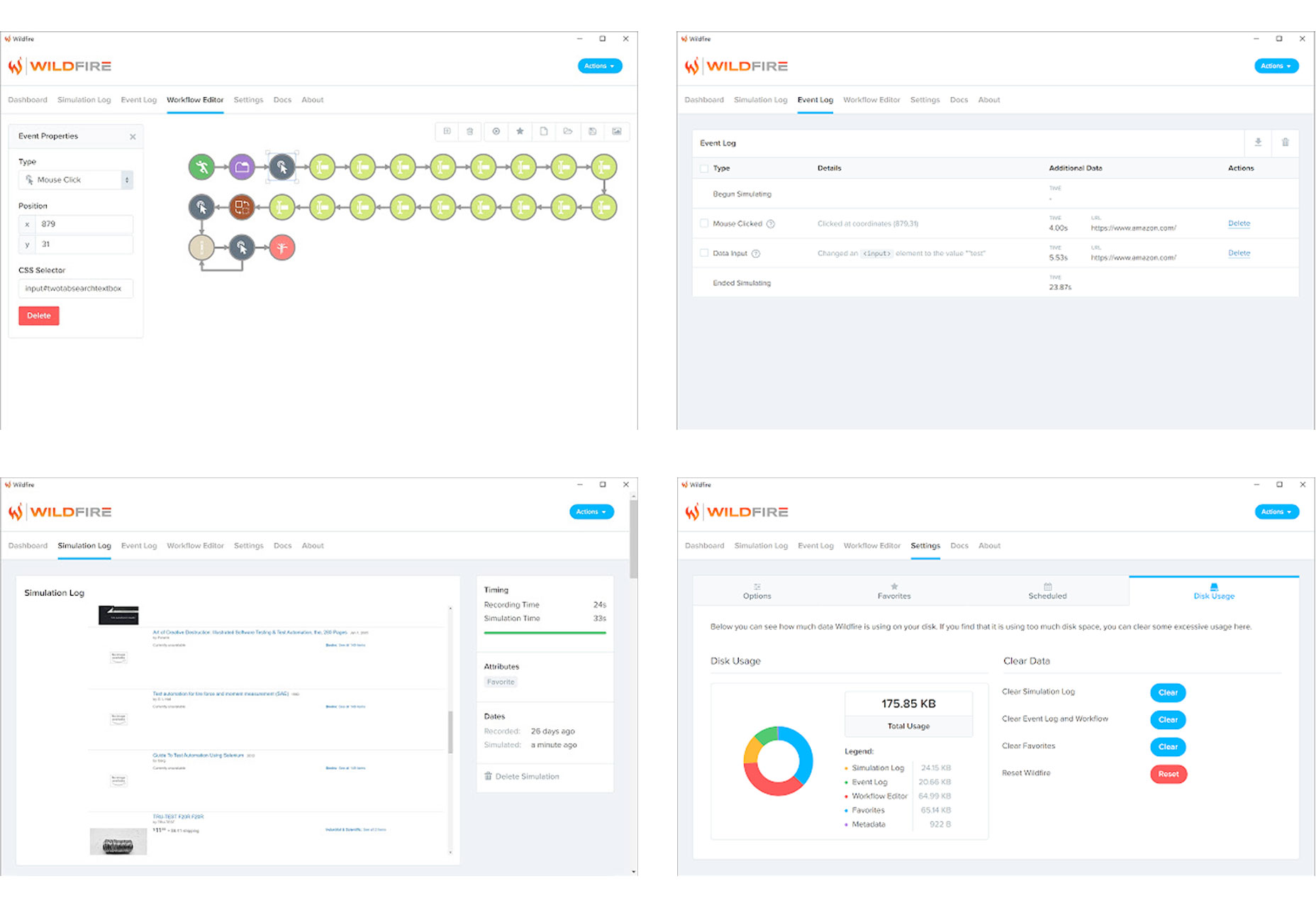The width and height of the screenshot is (1316, 908).
Task: Click the record icon in workflow editor toolbar
Action: [496, 131]
